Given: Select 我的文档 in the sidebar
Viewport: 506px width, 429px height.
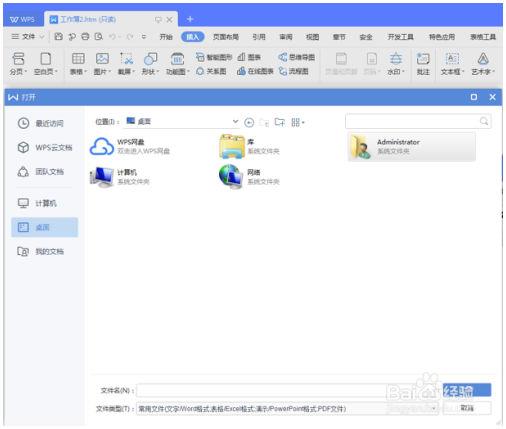Looking at the screenshot, I should click(41, 251).
